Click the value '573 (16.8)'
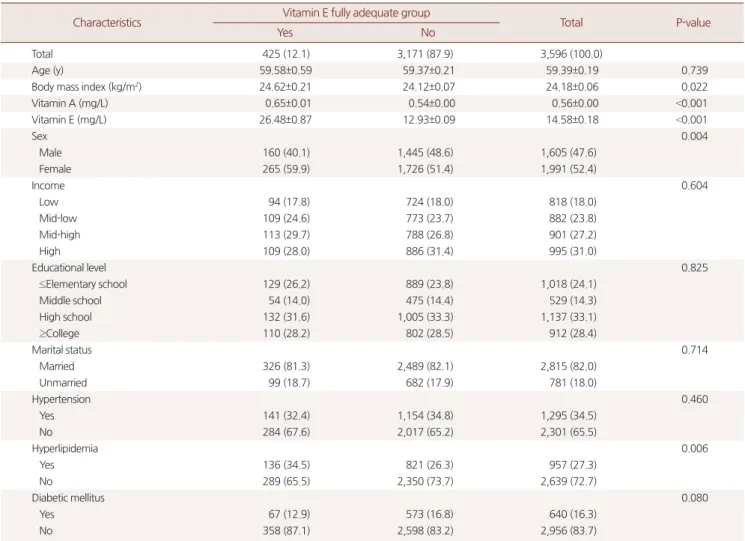This screenshot has width=745, height=541. coord(430,514)
